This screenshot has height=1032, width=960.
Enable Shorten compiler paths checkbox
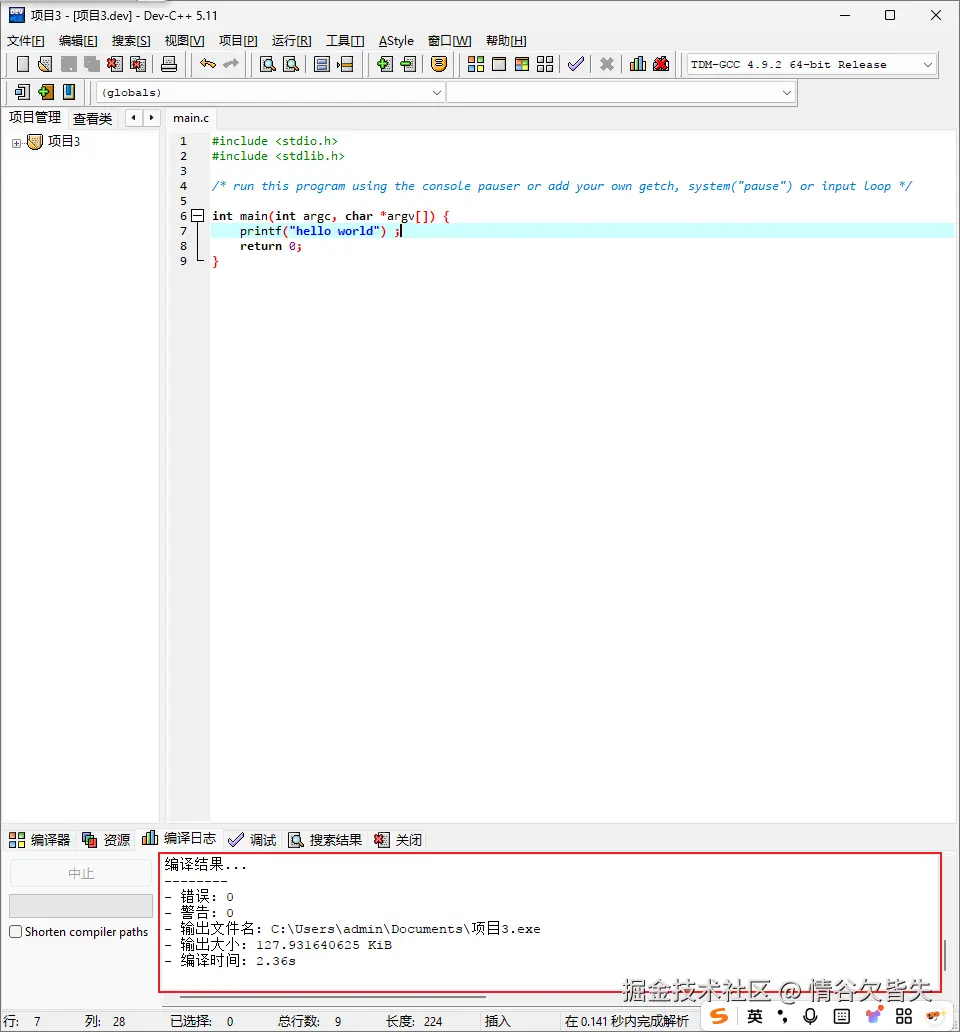16,931
